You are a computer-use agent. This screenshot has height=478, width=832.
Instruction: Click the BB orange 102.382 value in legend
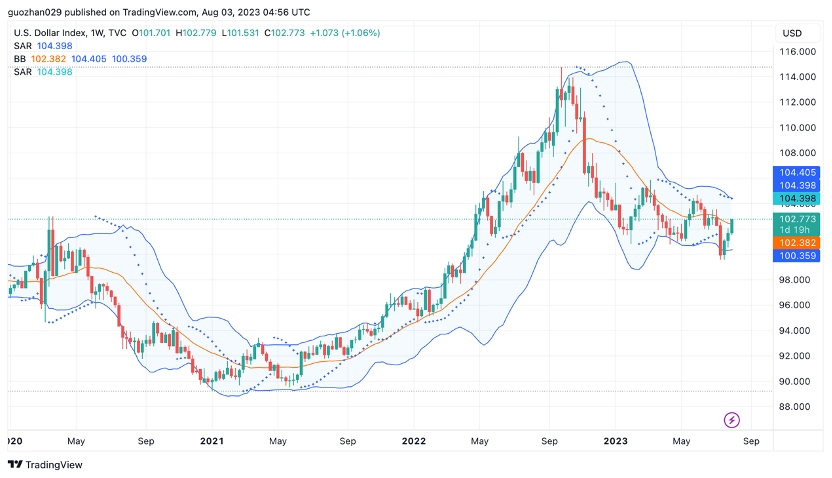(x=48, y=59)
